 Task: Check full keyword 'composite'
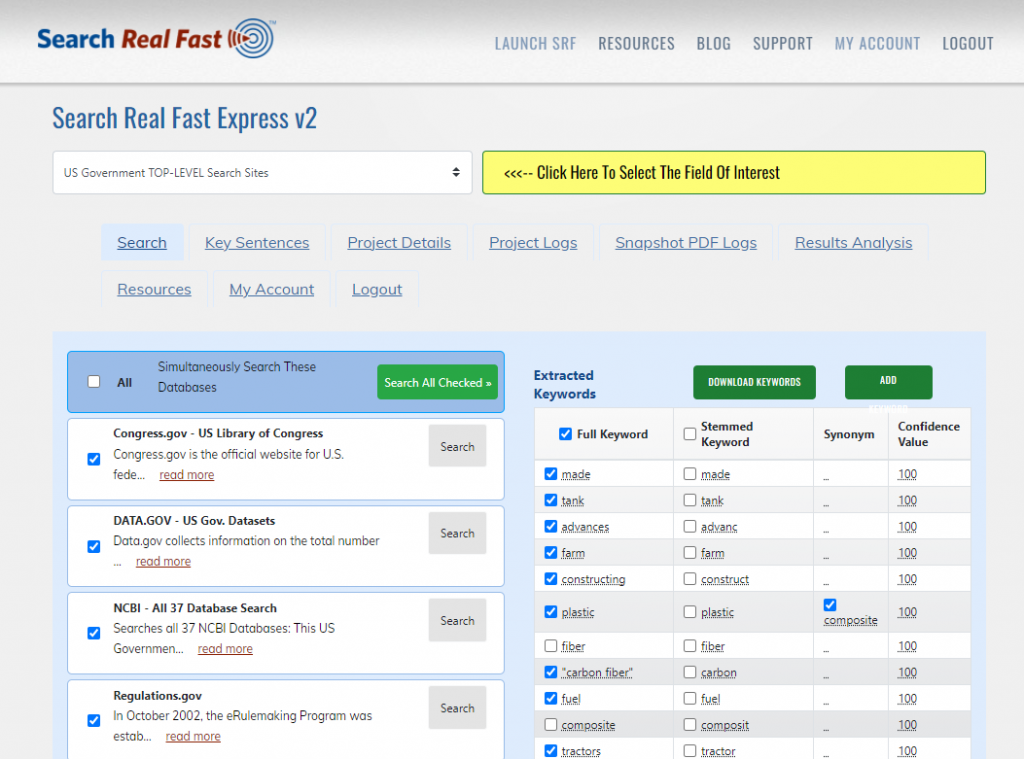[551, 724]
